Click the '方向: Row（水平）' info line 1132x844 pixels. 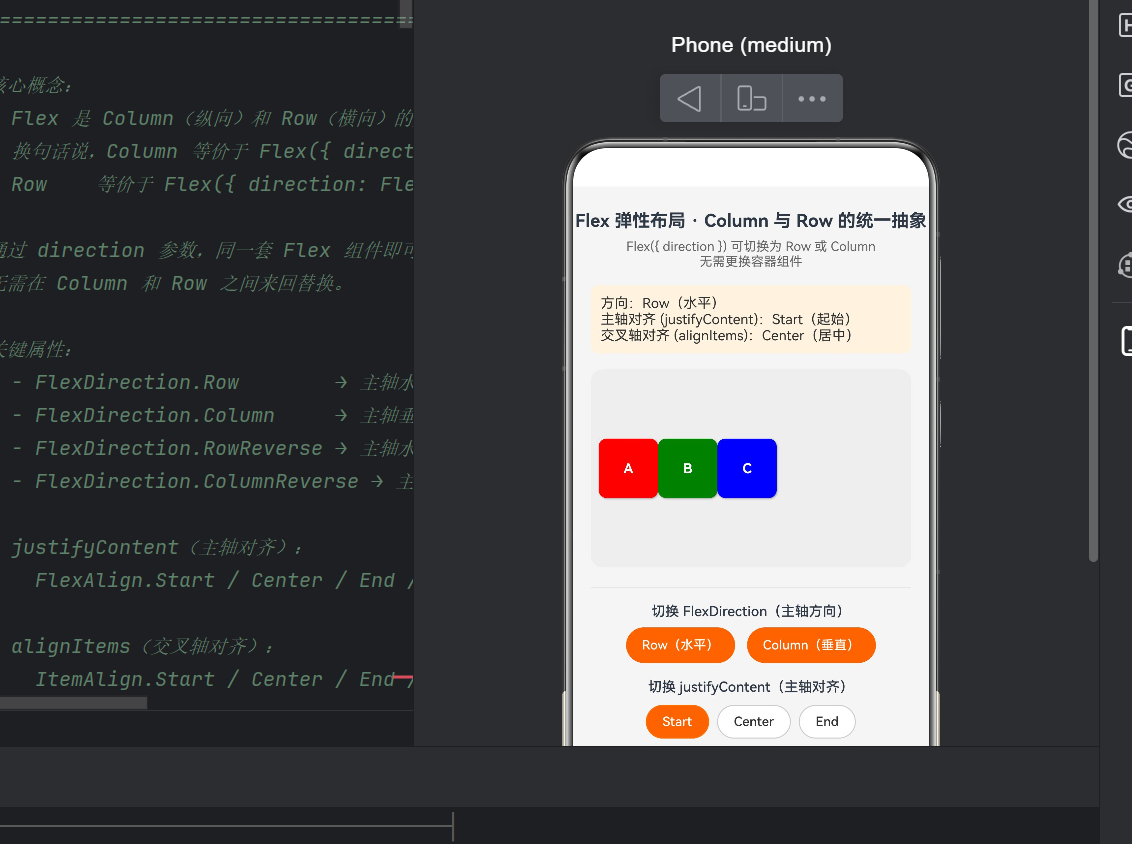658,303
